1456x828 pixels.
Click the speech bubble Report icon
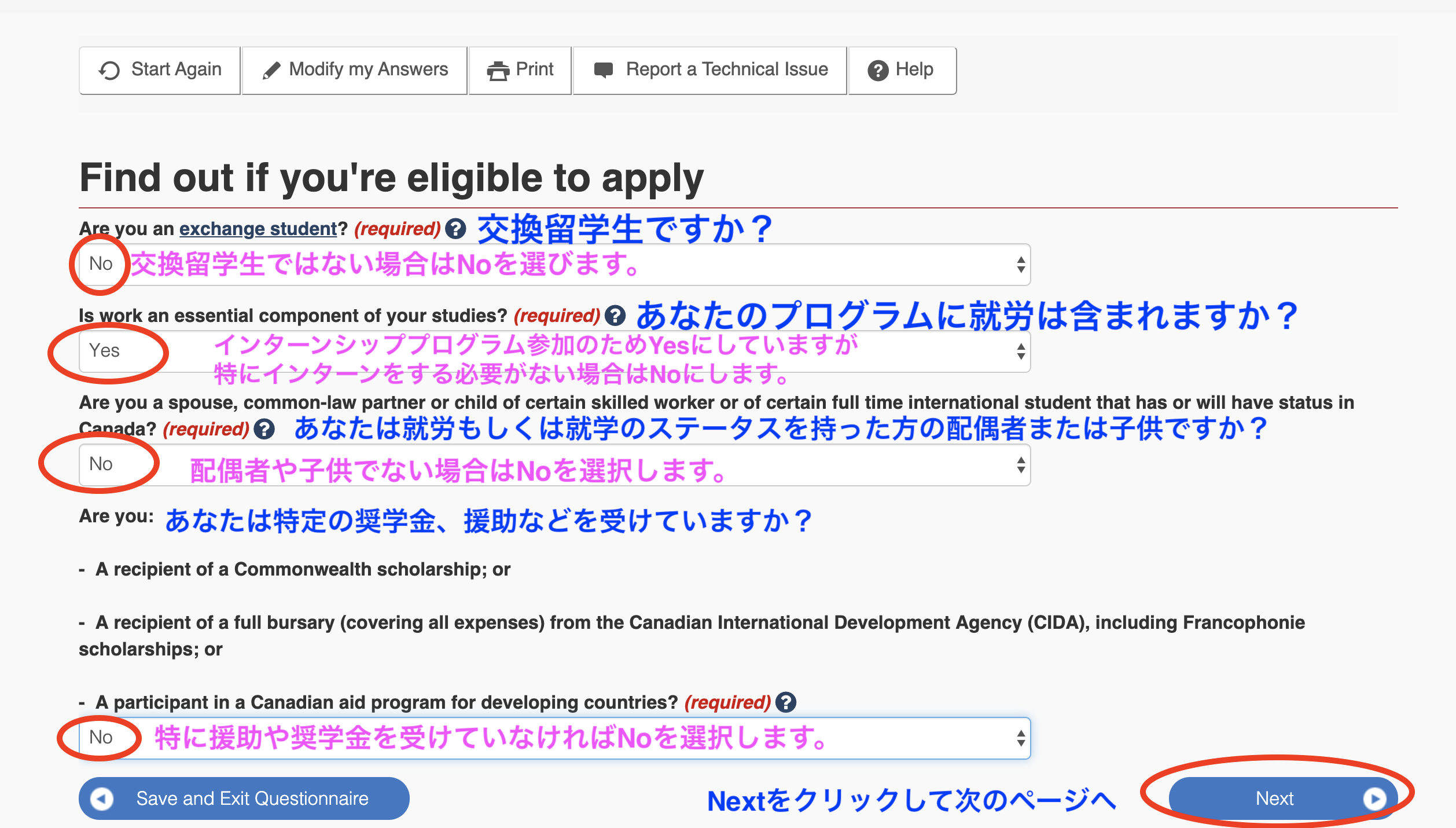click(x=603, y=70)
